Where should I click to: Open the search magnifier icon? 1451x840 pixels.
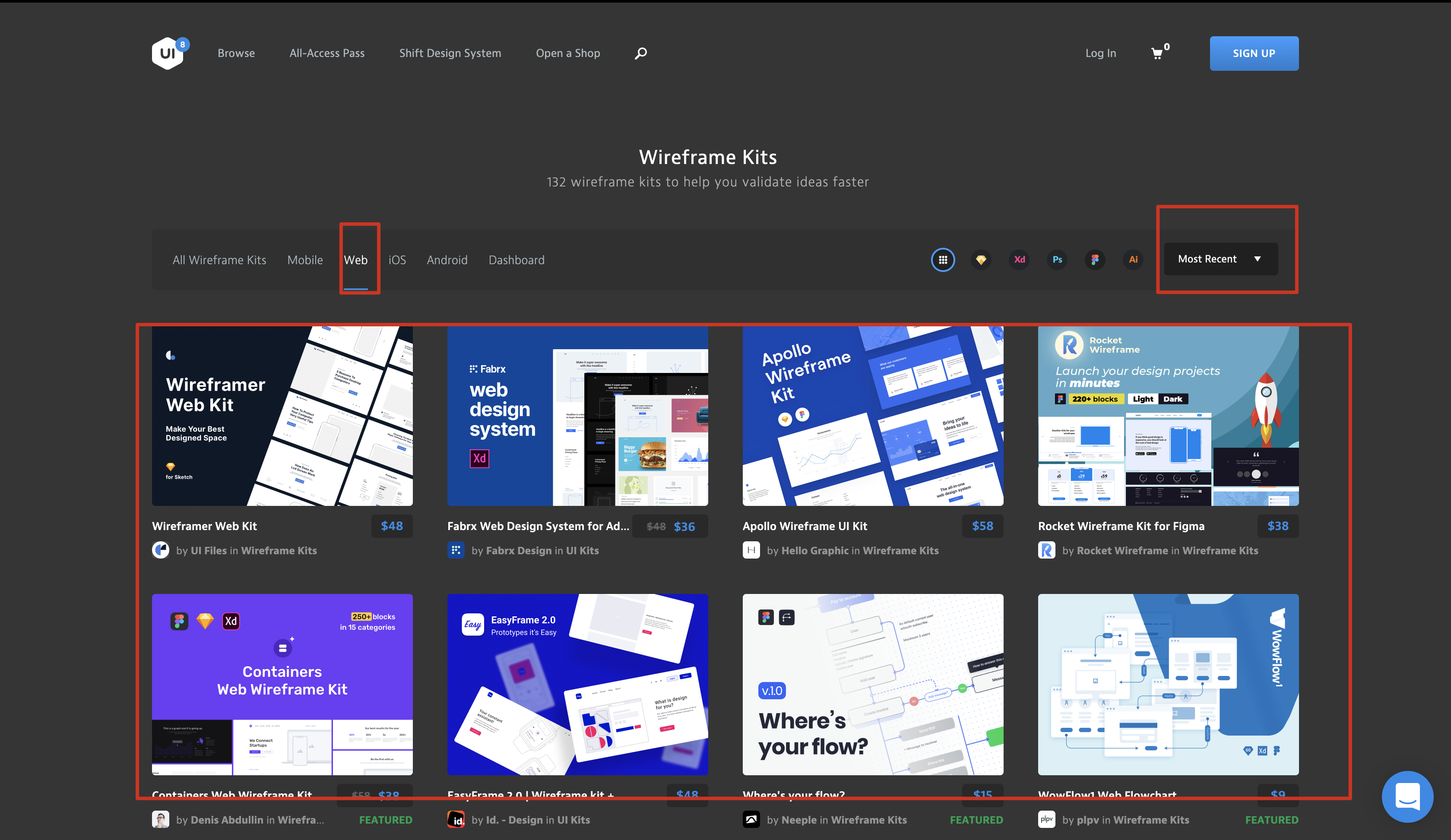point(640,54)
